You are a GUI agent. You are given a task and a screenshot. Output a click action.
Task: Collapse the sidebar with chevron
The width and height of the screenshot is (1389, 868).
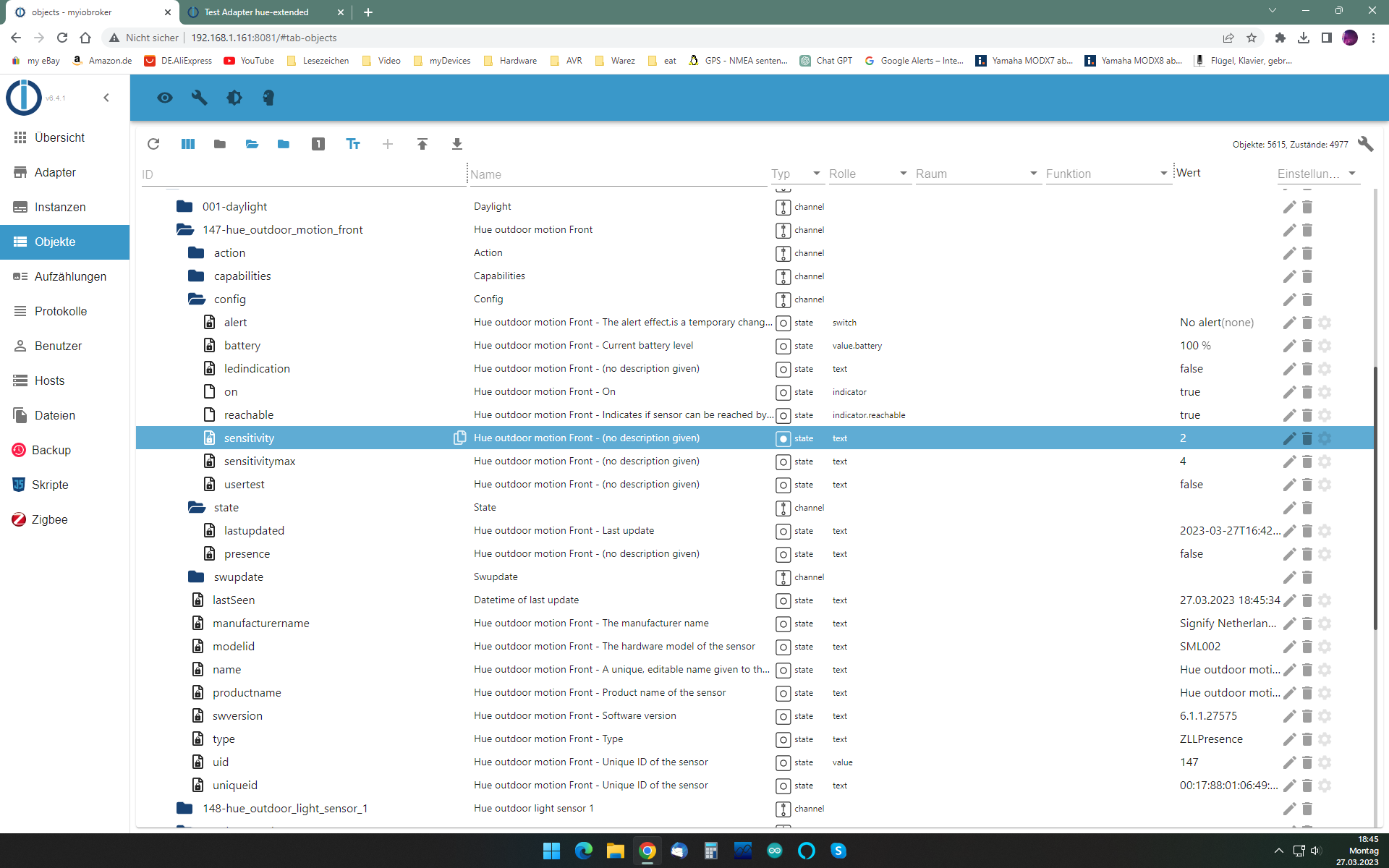point(106,98)
